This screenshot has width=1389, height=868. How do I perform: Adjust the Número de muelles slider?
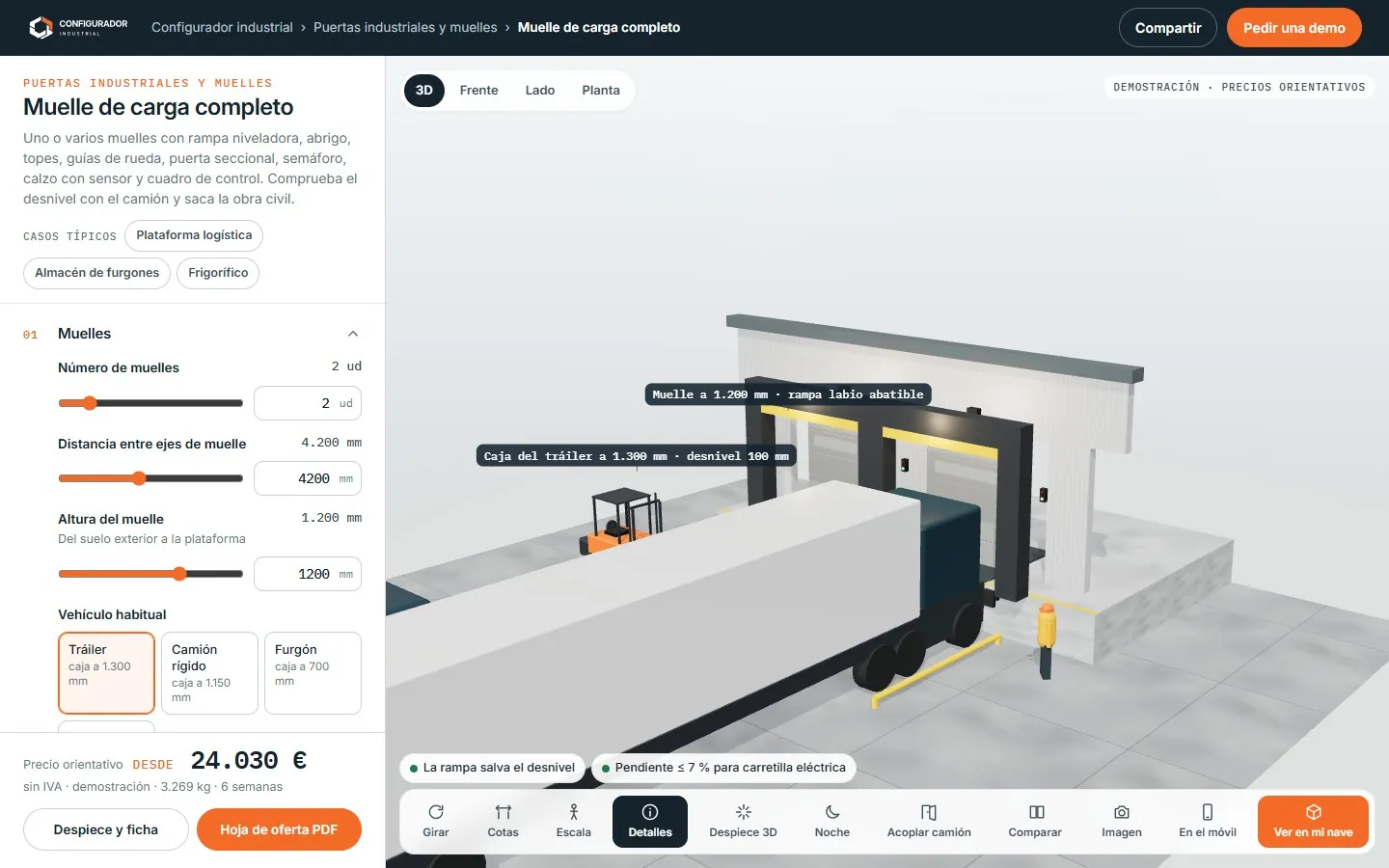click(150, 403)
